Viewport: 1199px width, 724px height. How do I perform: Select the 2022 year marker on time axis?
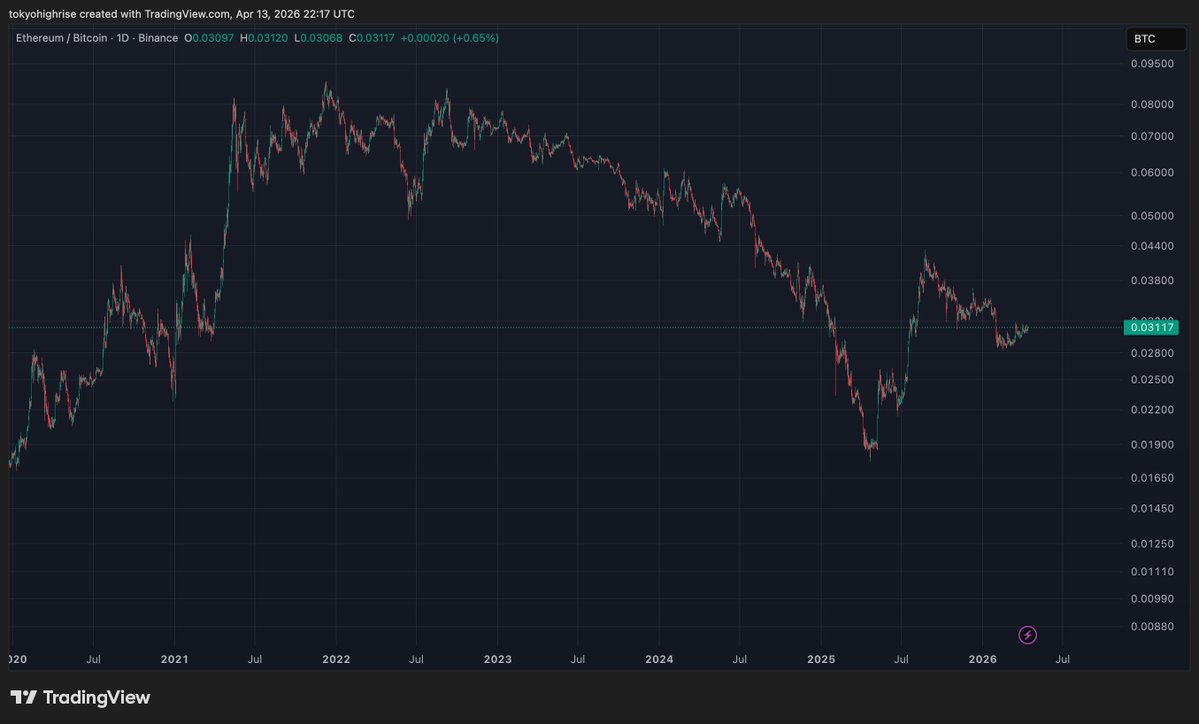(x=336, y=659)
